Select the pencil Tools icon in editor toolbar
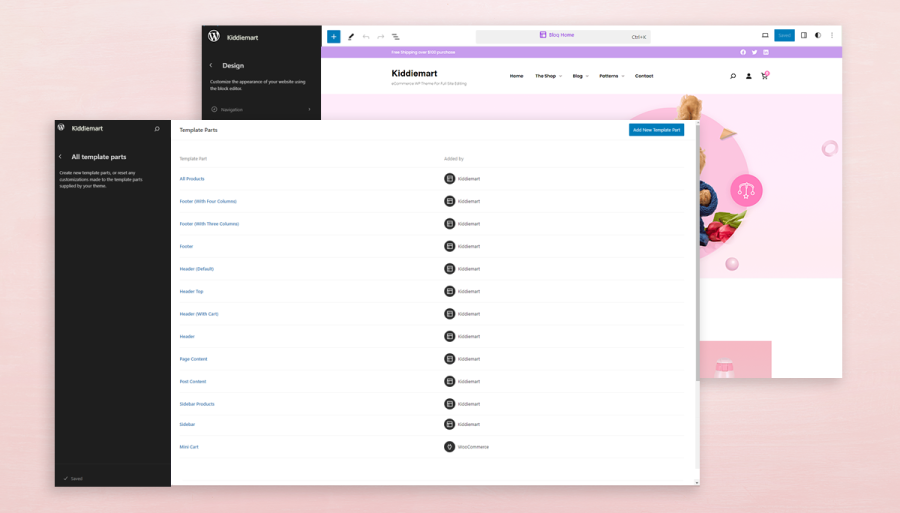This screenshot has width=900, height=513. pos(351,37)
